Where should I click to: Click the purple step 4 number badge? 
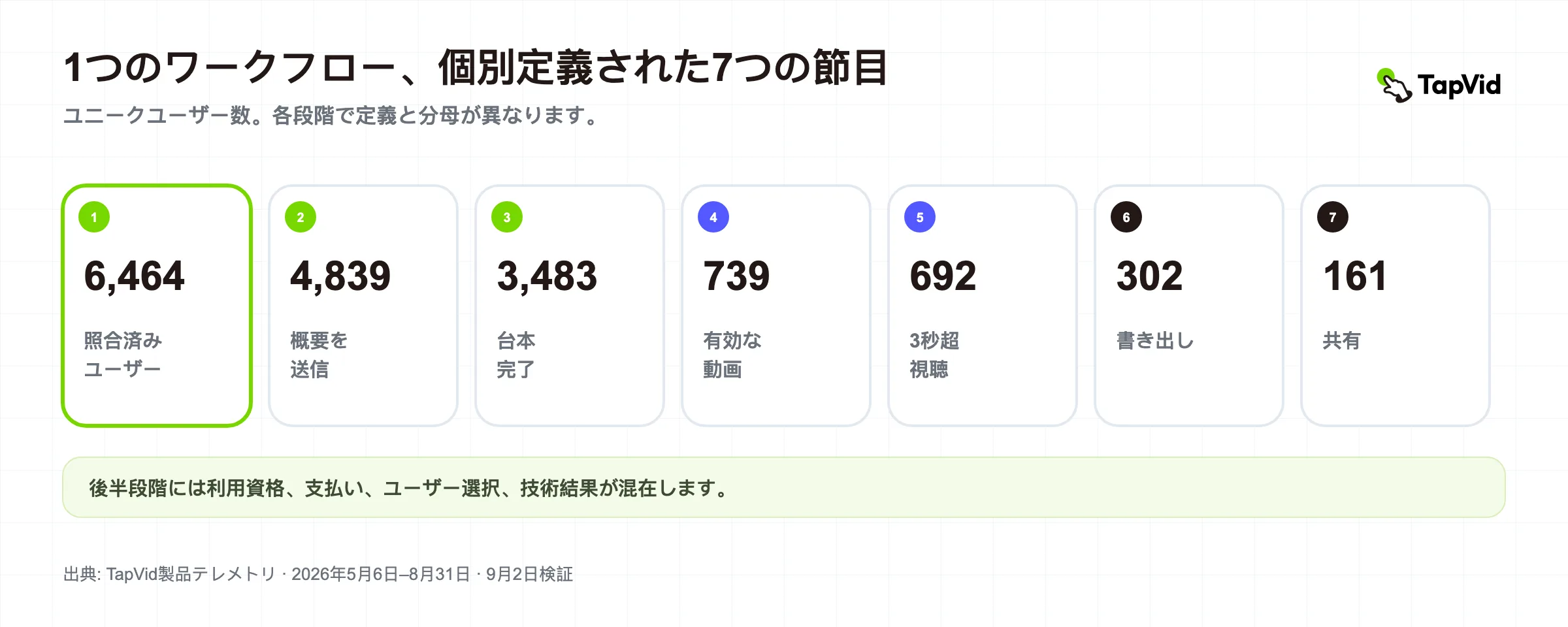click(x=713, y=217)
